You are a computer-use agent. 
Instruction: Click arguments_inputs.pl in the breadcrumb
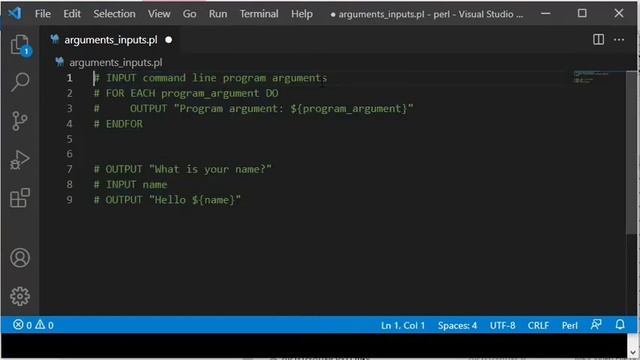coord(116,62)
